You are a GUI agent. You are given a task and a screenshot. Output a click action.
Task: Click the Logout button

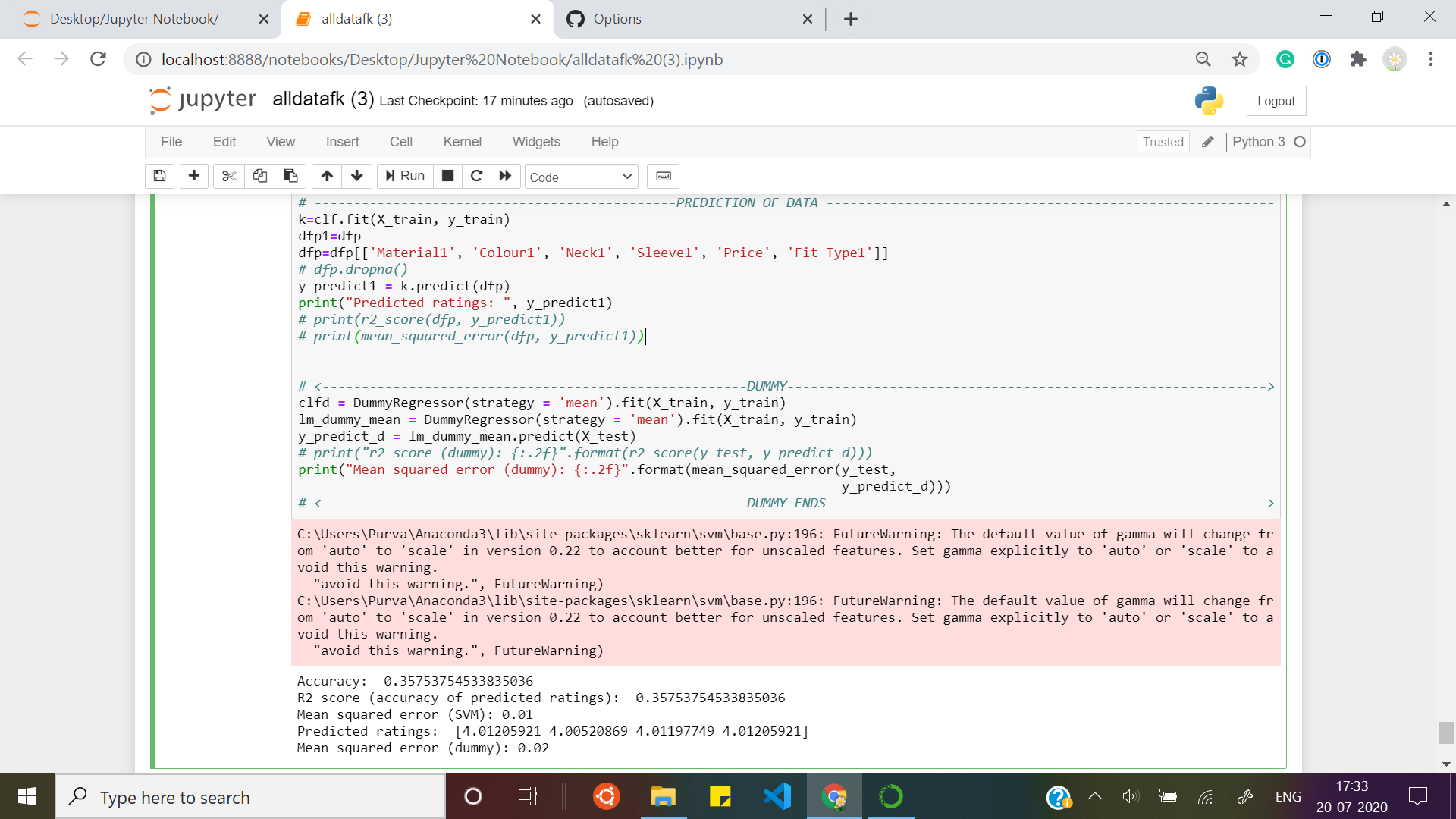coord(1276,100)
